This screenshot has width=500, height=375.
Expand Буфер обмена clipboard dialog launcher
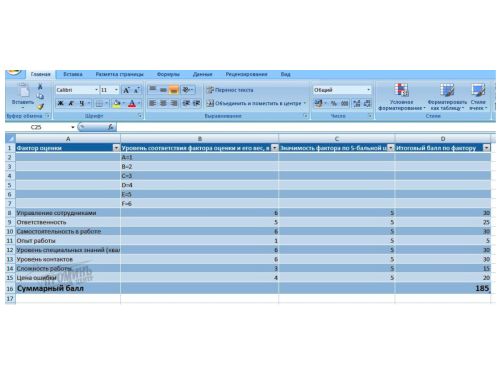[x=48, y=116]
